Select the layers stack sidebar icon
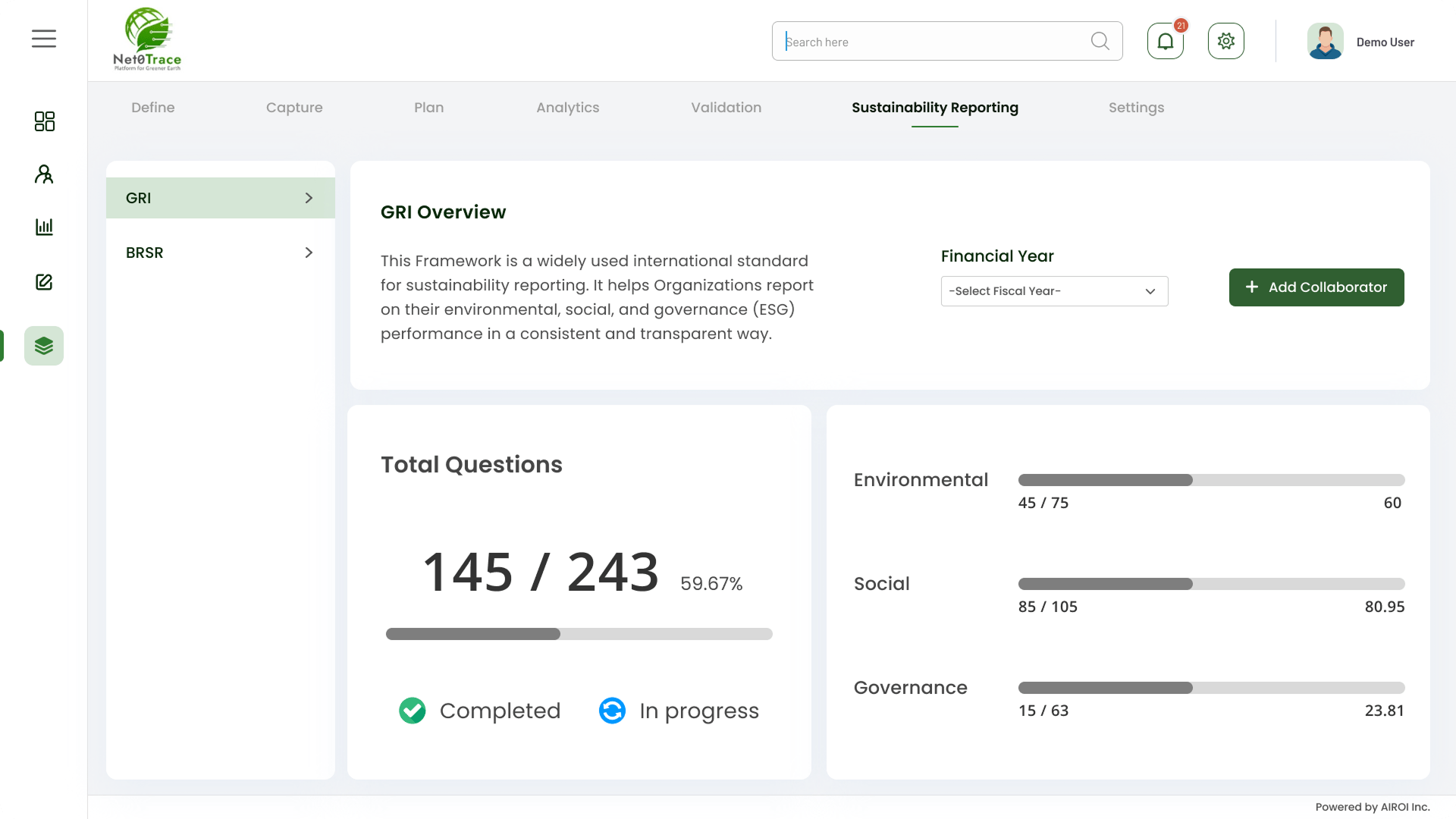1456x819 pixels. click(44, 346)
